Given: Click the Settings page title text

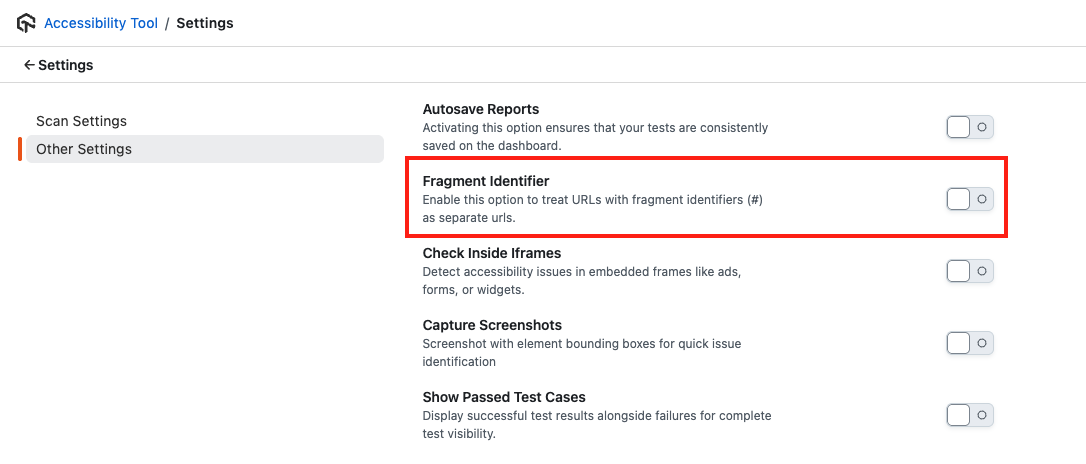Looking at the screenshot, I should (x=66, y=65).
